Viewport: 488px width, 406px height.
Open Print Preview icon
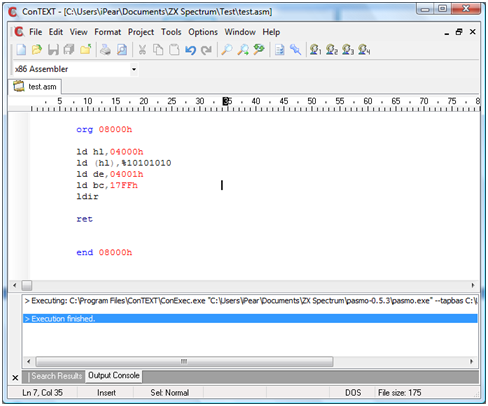click(122, 50)
